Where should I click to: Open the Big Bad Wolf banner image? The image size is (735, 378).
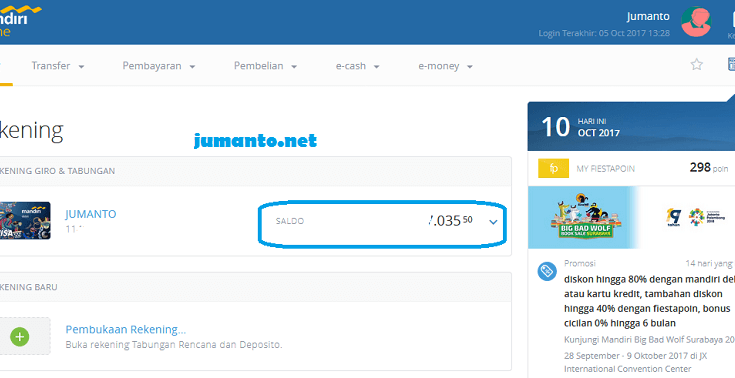click(x=586, y=217)
